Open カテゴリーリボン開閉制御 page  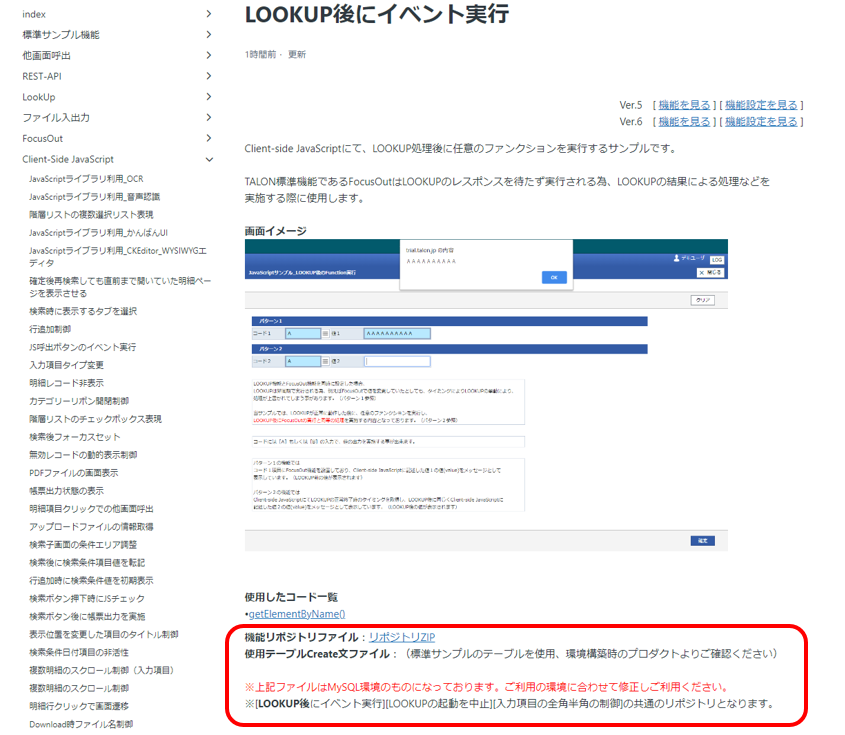(x=79, y=401)
